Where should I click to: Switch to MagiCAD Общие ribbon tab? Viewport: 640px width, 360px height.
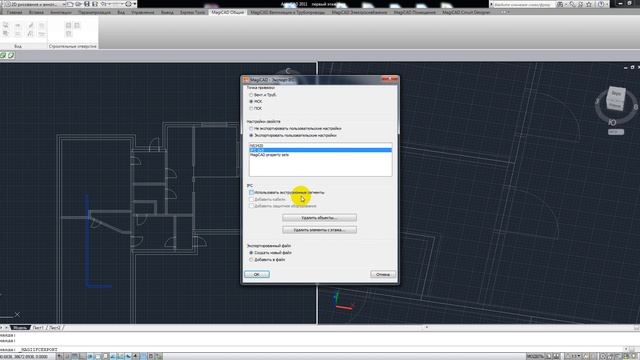[x=228, y=12]
